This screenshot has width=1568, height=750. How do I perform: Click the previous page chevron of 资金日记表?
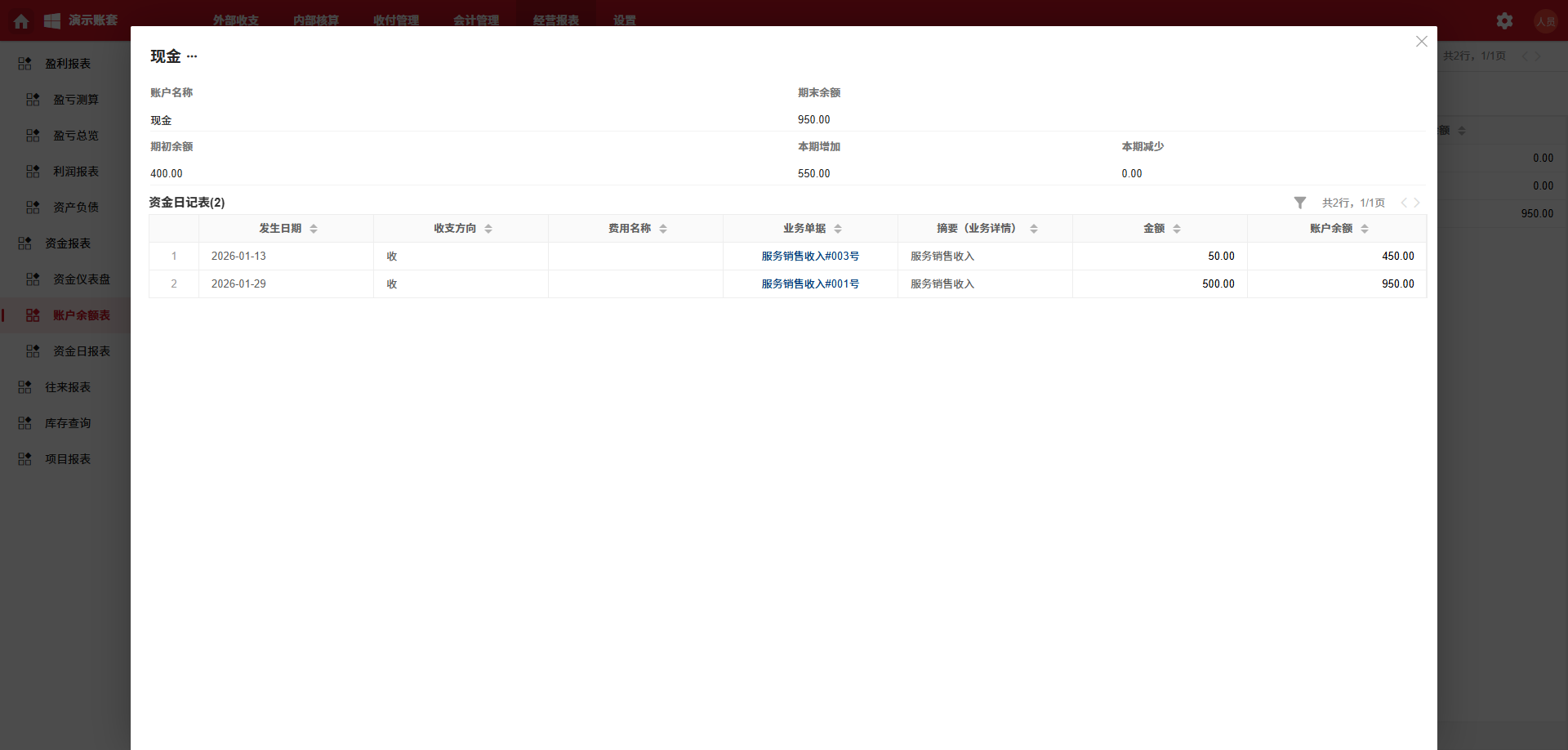click(1403, 202)
